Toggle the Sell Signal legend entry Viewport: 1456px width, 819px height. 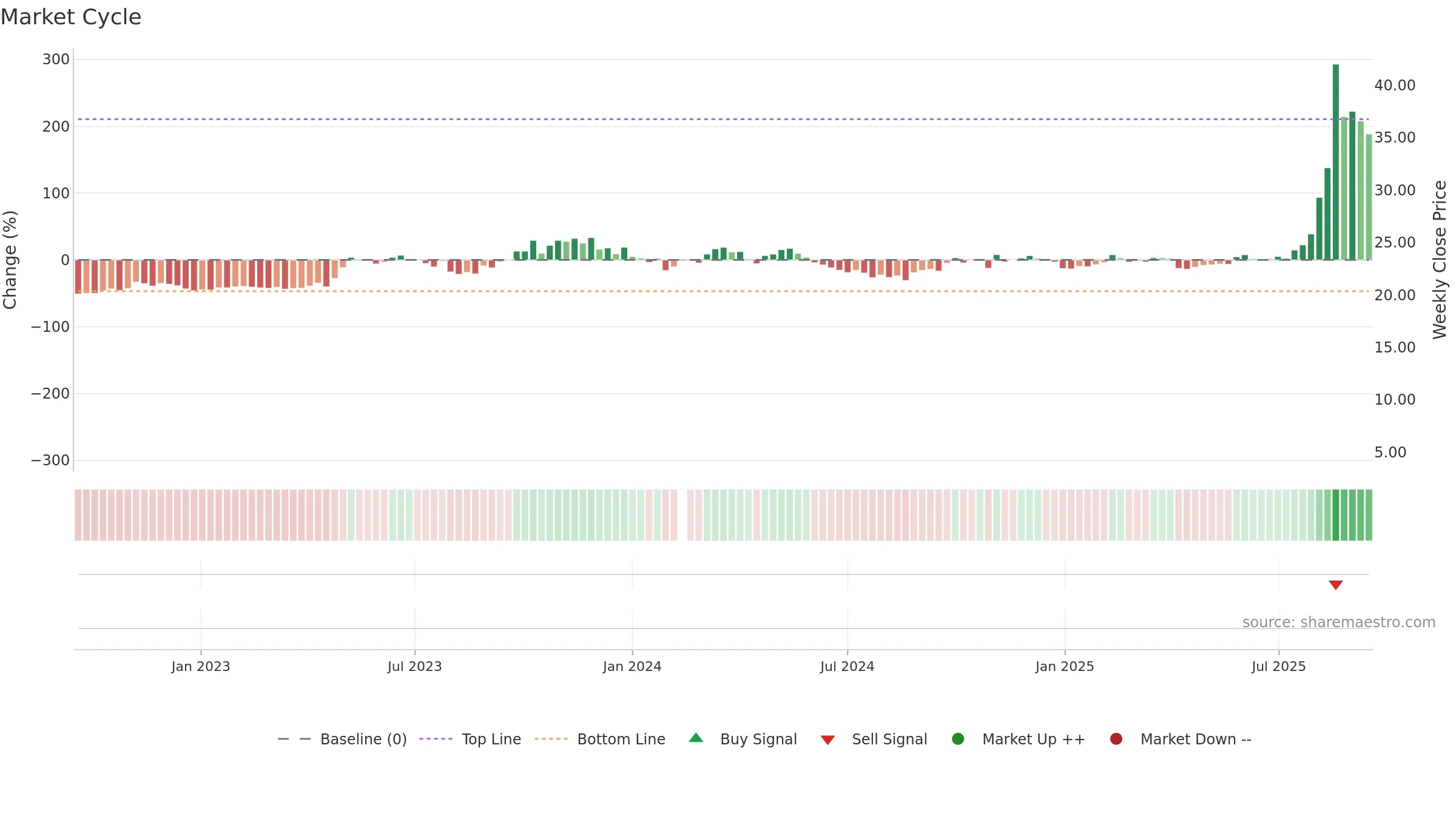(x=874, y=739)
